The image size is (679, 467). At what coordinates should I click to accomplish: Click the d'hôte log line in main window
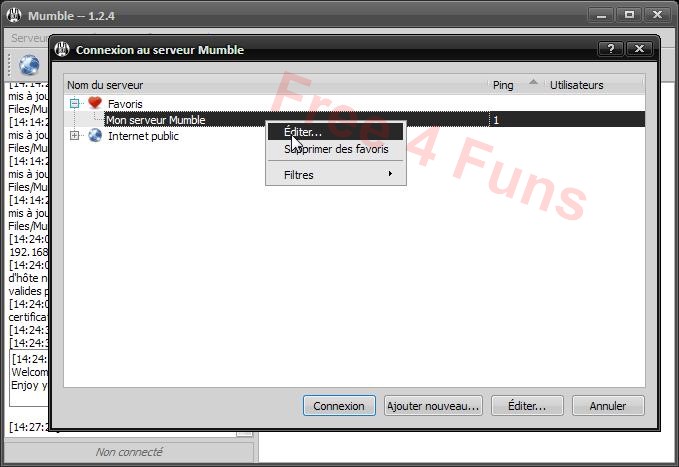29,278
